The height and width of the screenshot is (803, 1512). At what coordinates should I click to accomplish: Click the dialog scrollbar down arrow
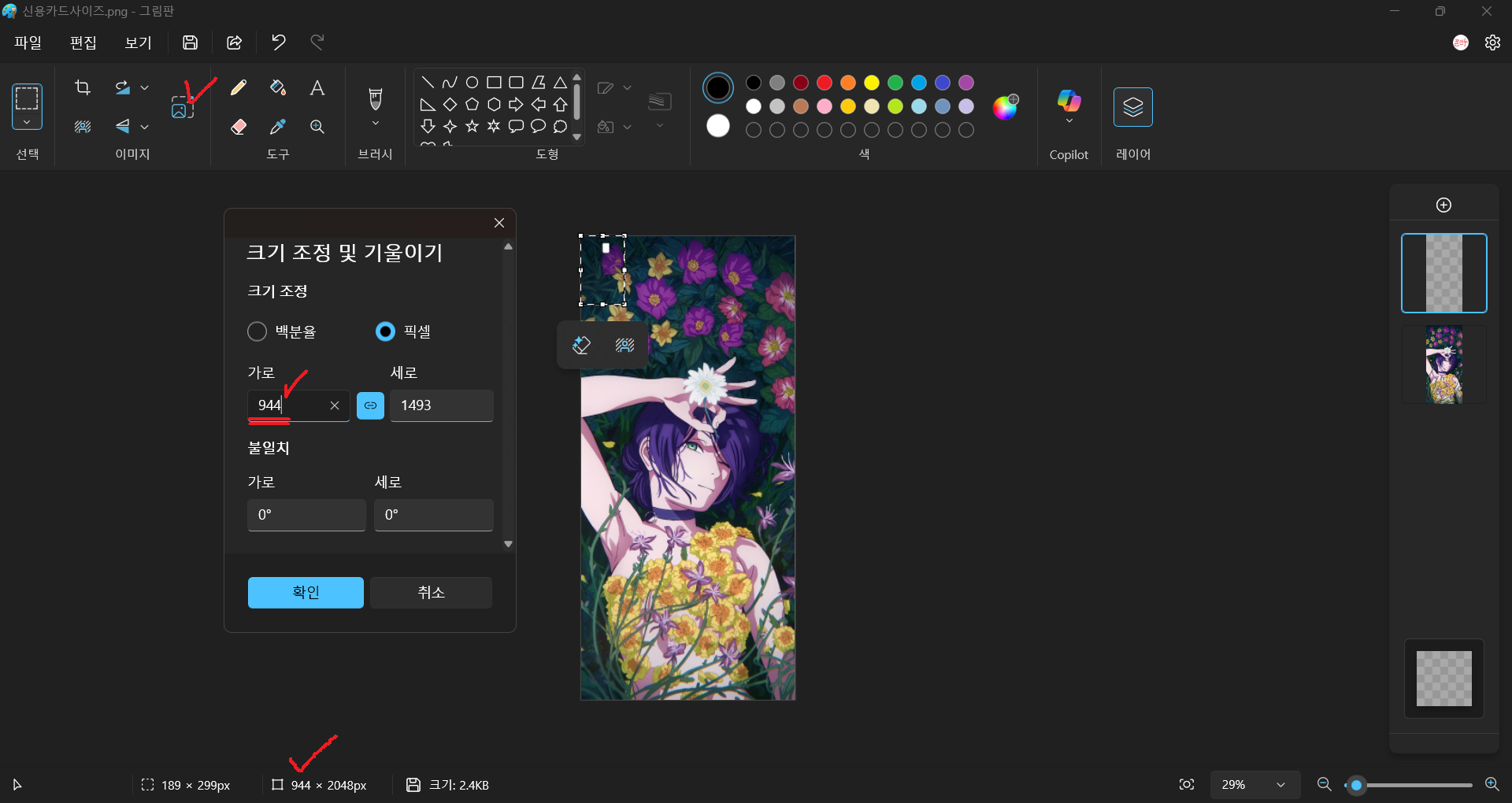[x=509, y=544]
